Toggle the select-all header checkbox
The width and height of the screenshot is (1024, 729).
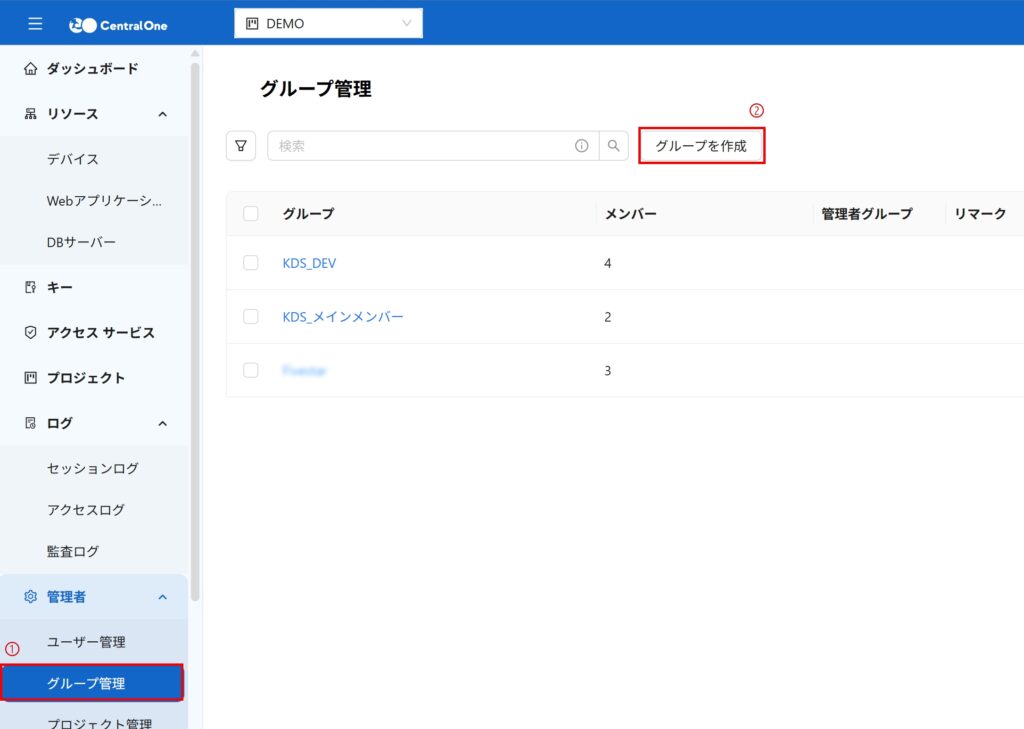coord(251,213)
